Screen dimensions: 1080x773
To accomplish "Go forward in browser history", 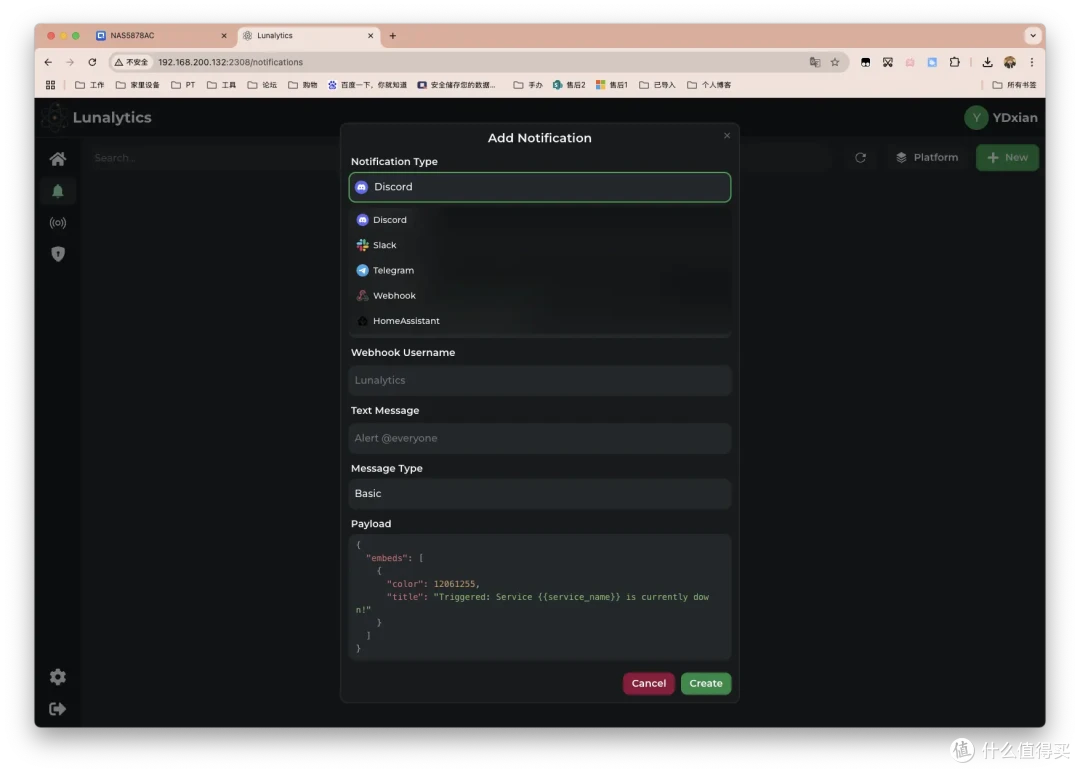I will [x=70, y=62].
